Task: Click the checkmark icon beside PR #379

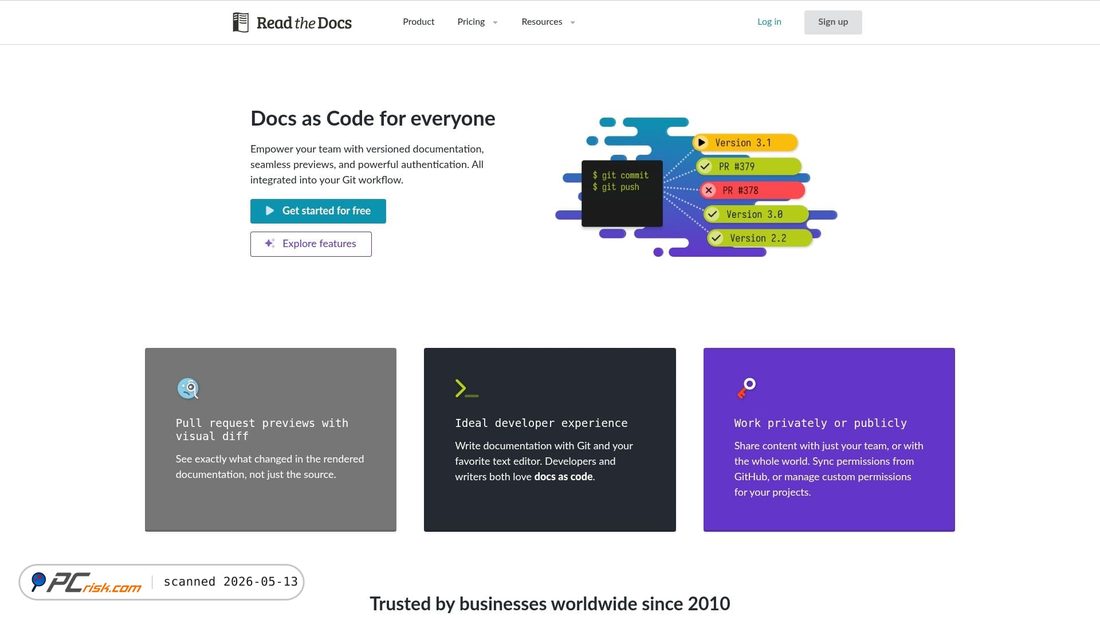Action: 705,166
